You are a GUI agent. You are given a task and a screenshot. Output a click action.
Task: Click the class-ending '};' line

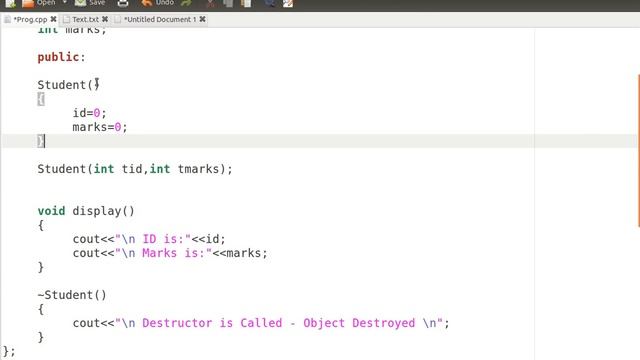pos(9,351)
